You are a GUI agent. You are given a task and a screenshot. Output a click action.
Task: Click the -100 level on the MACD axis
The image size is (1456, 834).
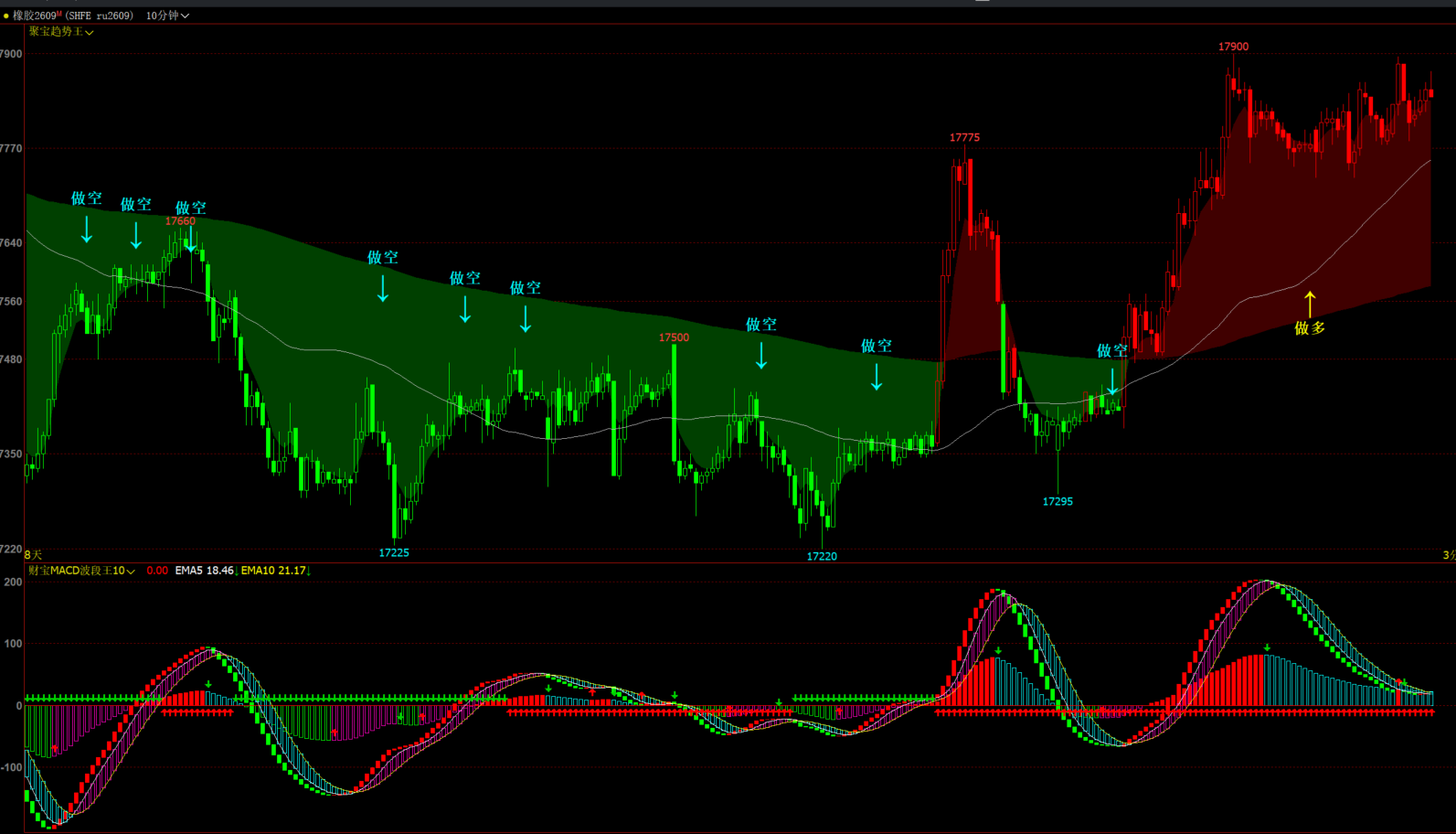click(12, 767)
